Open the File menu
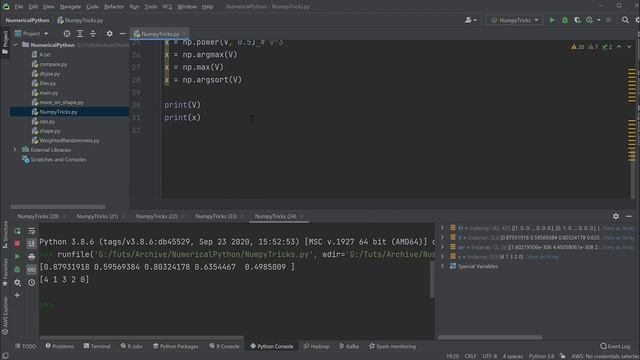This screenshot has height=360, width=640. [x=19, y=7]
